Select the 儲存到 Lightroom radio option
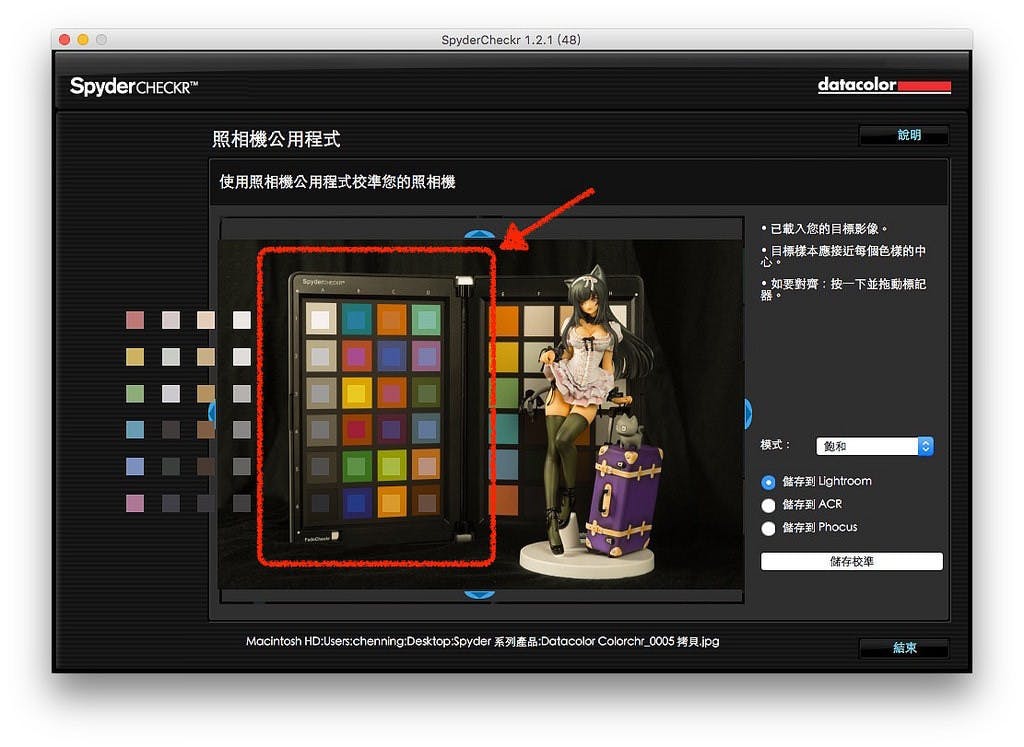Screen dimensions: 1024x747 pyautogui.click(x=769, y=482)
